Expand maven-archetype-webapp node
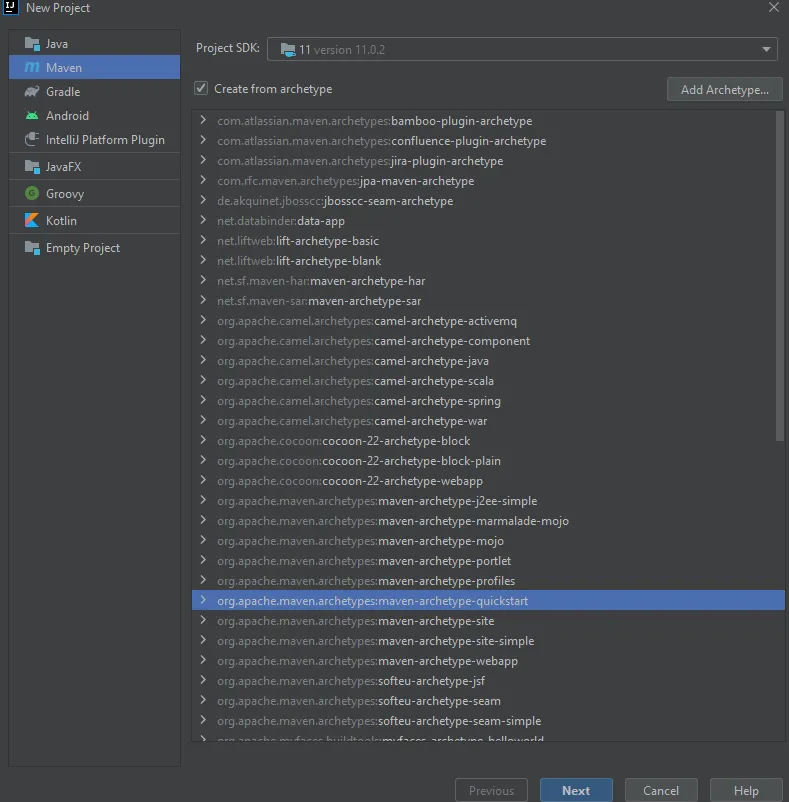 [203, 660]
